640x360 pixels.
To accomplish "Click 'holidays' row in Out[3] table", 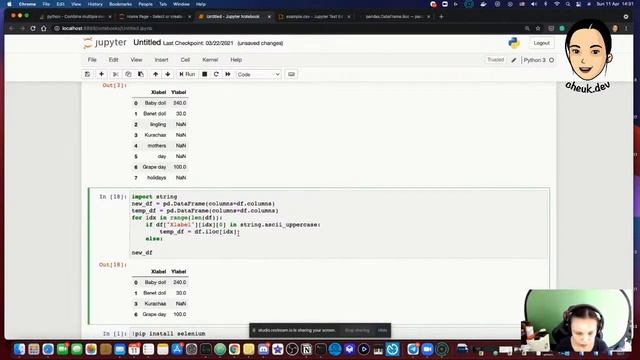I will click(160, 178).
